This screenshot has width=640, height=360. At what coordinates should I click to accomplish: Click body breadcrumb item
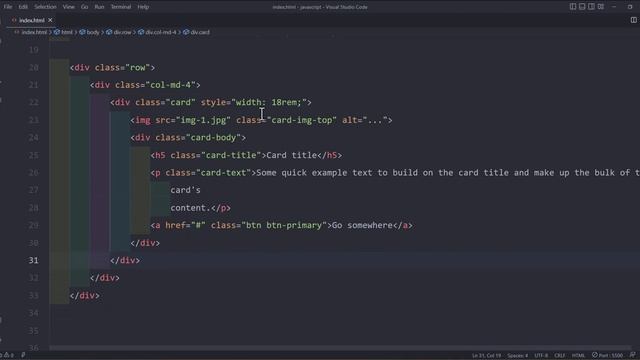point(93,32)
